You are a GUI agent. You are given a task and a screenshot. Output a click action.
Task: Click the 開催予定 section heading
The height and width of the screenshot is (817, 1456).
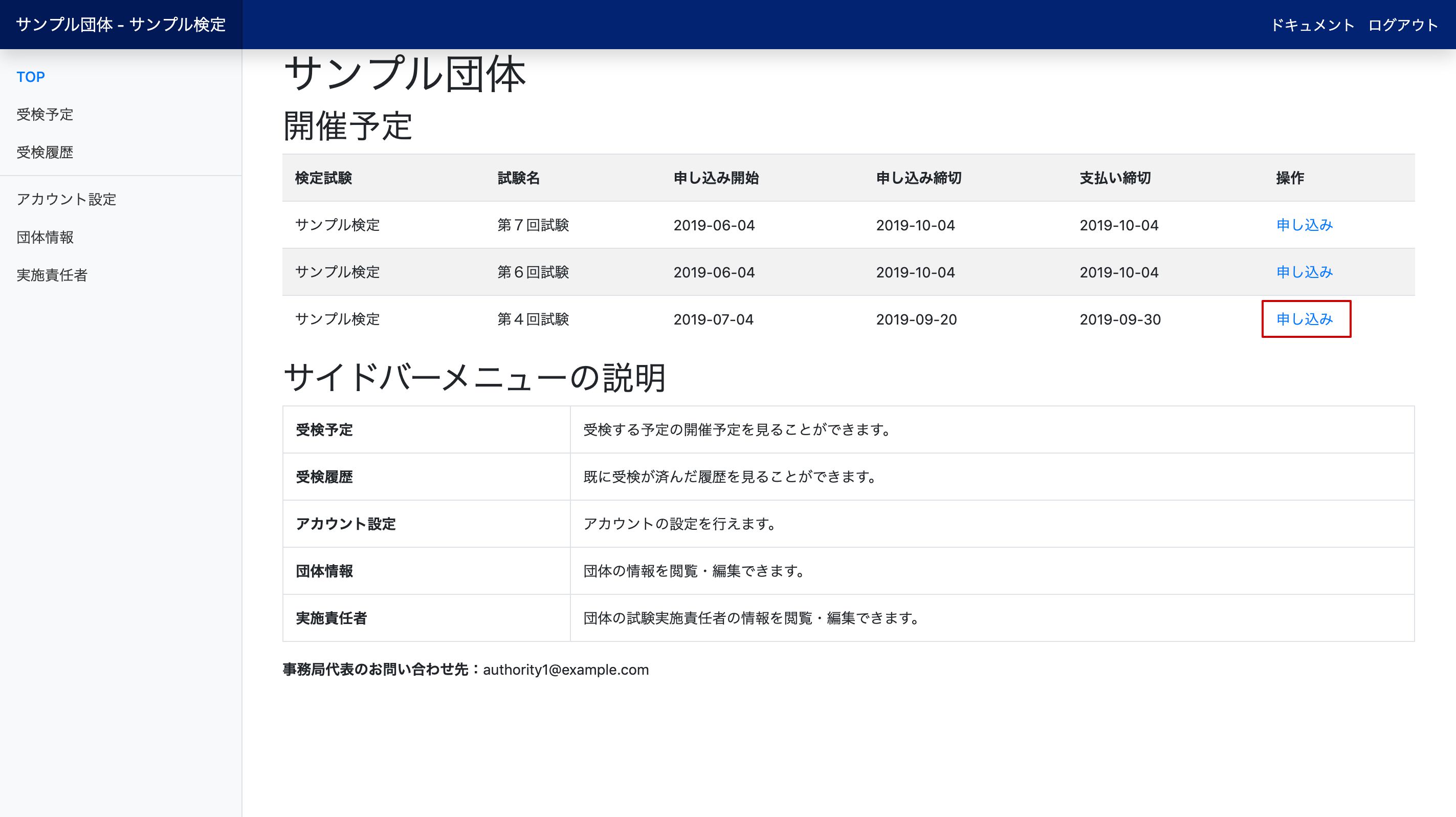pos(347,125)
